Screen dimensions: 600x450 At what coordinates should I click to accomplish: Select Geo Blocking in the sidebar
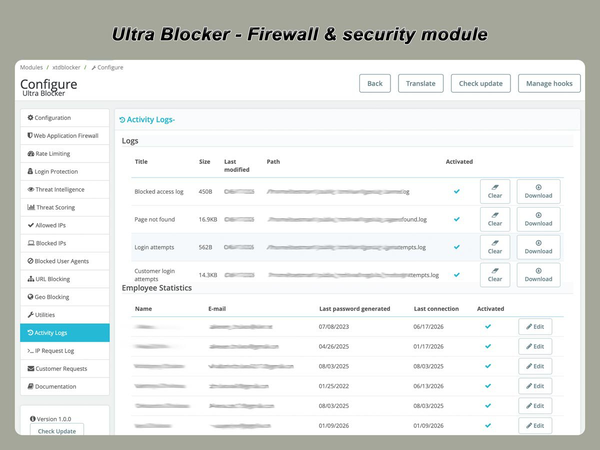(x=65, y=297)
